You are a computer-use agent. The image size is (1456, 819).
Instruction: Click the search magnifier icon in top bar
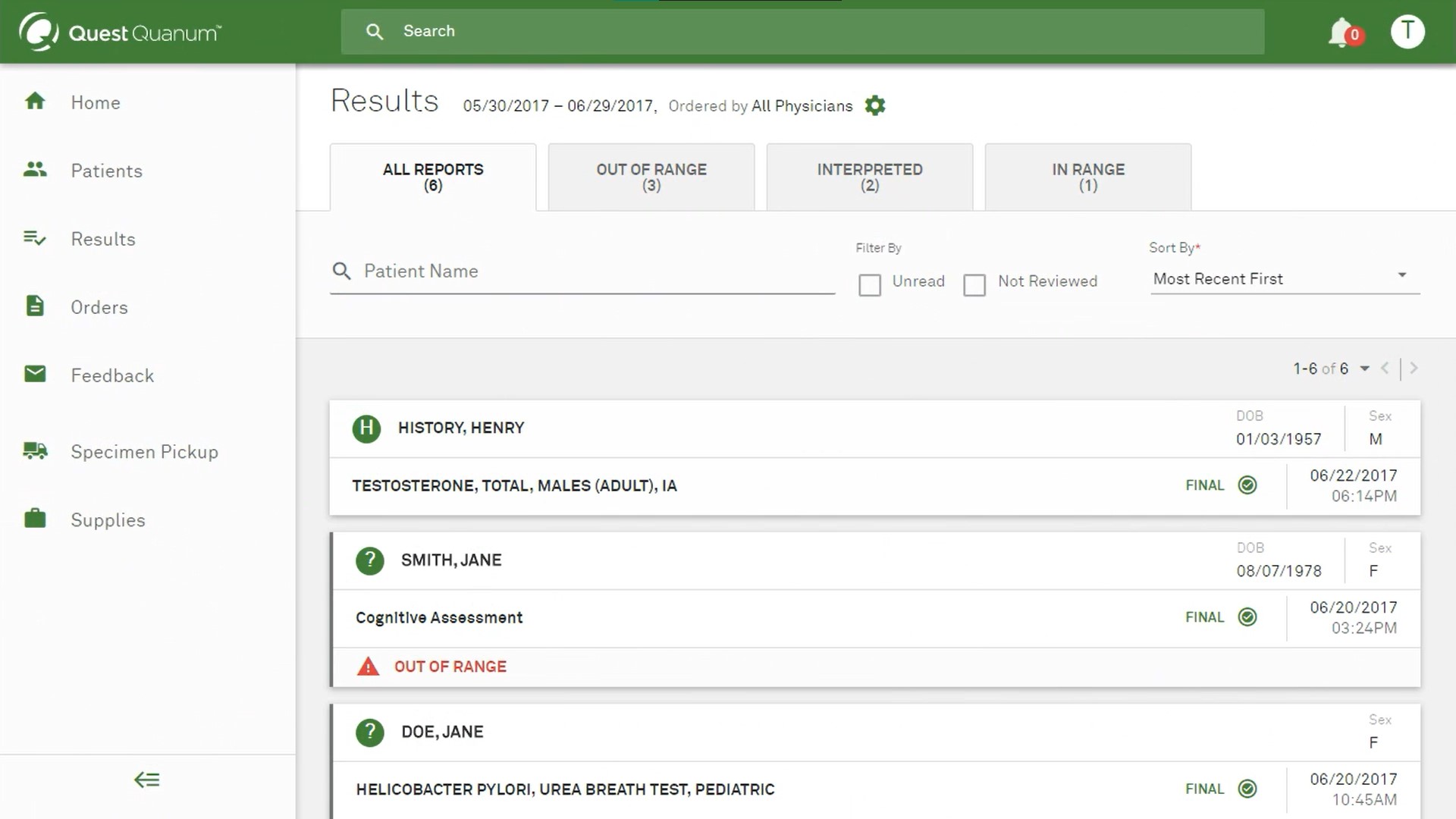pyautogui.click(x=375, y=31)
